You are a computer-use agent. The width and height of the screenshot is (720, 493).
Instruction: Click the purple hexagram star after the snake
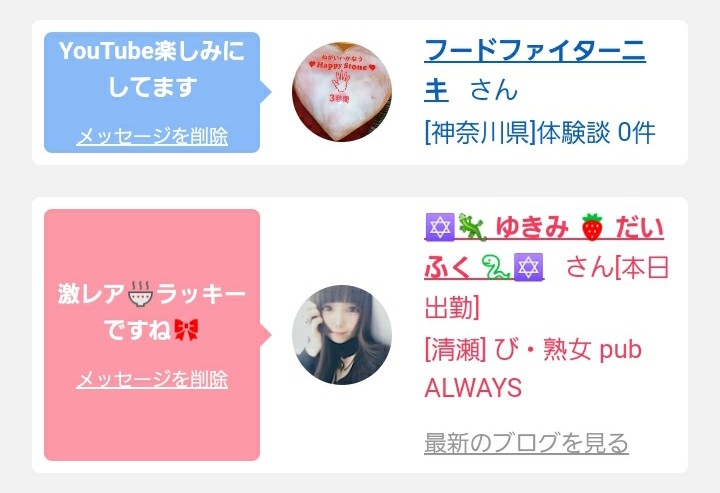(x=528, y=267)
